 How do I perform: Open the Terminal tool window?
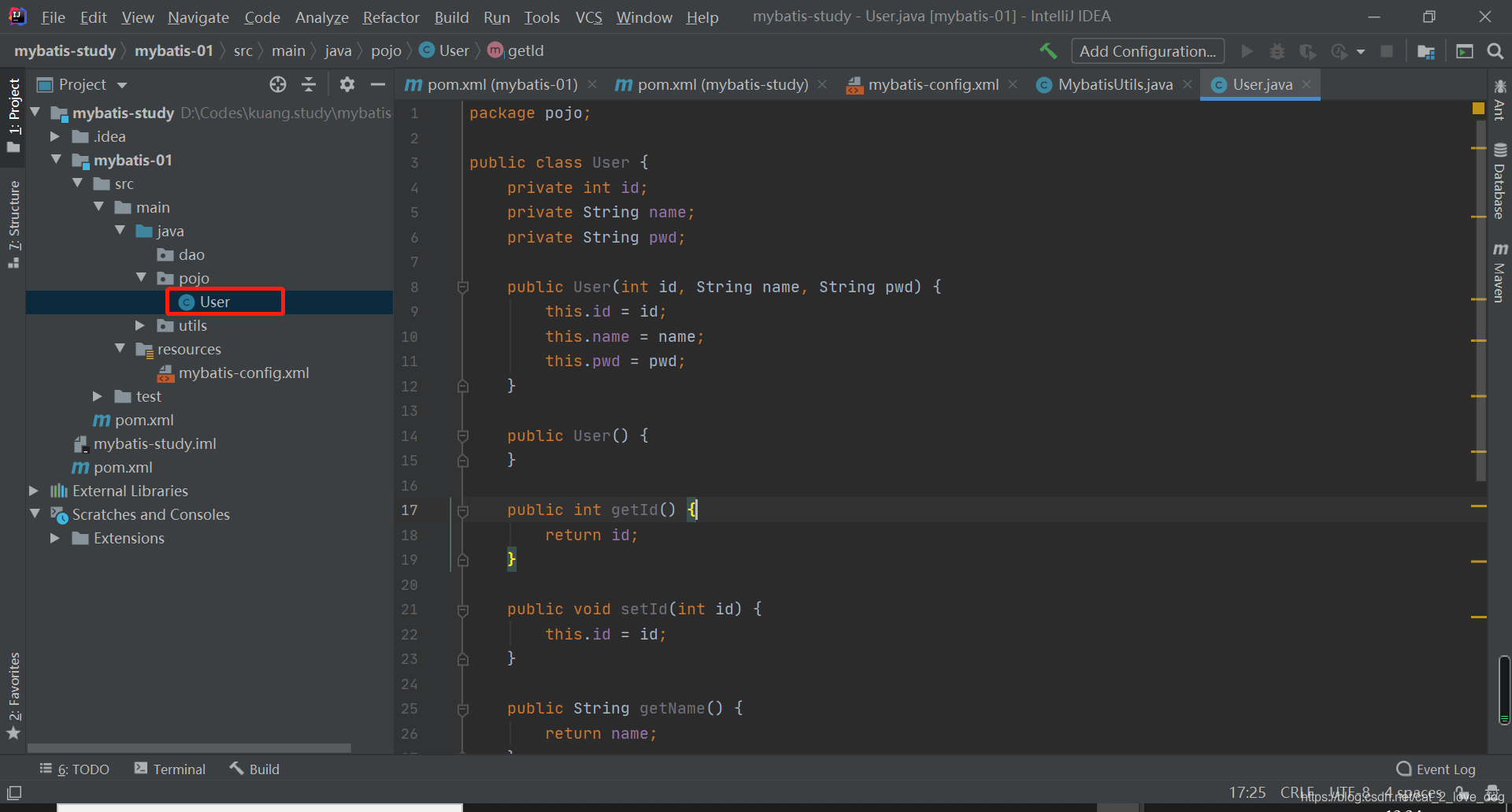tap(170, 769)
